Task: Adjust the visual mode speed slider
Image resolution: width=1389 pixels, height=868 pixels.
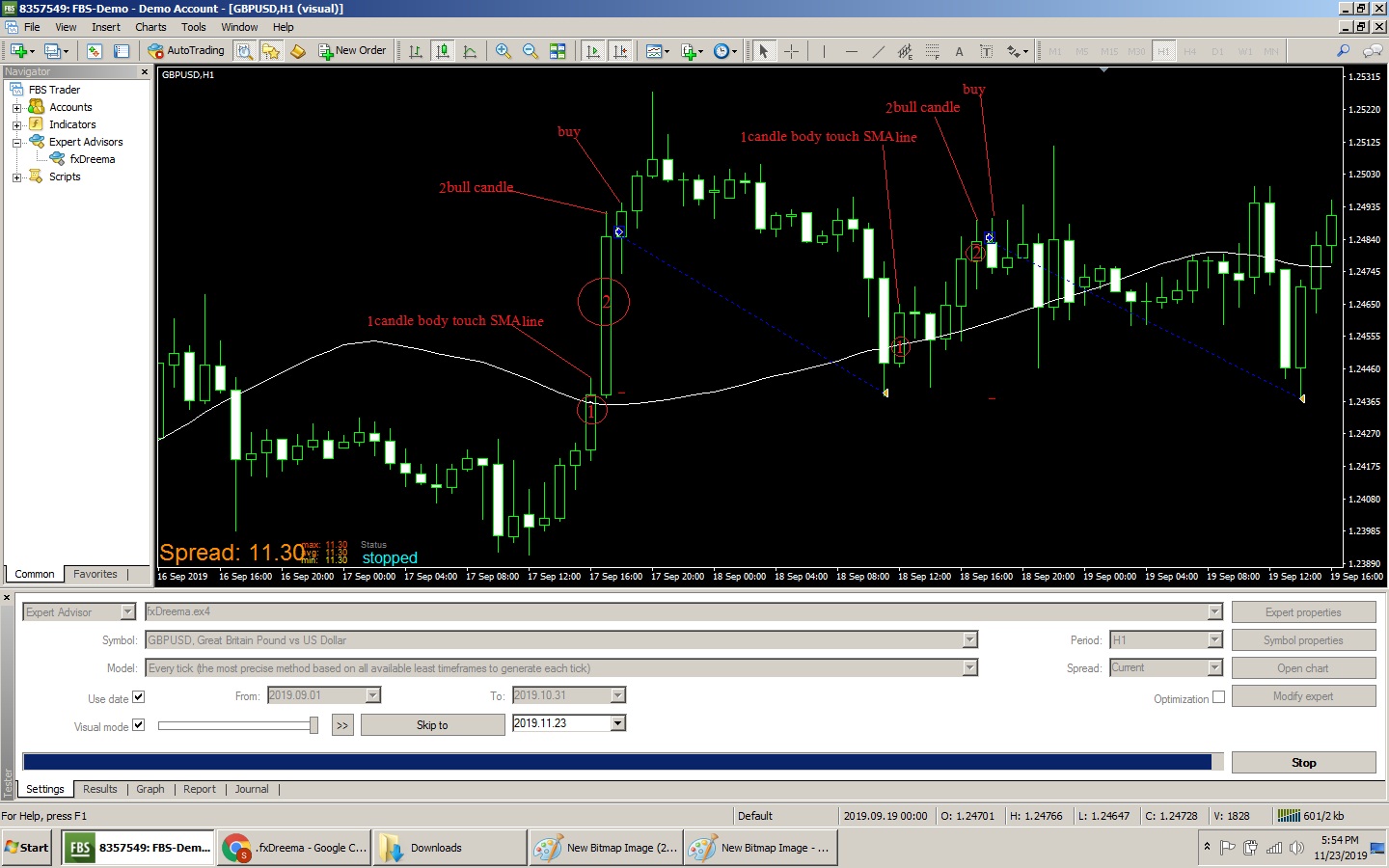Action: [x=313, y=725]
